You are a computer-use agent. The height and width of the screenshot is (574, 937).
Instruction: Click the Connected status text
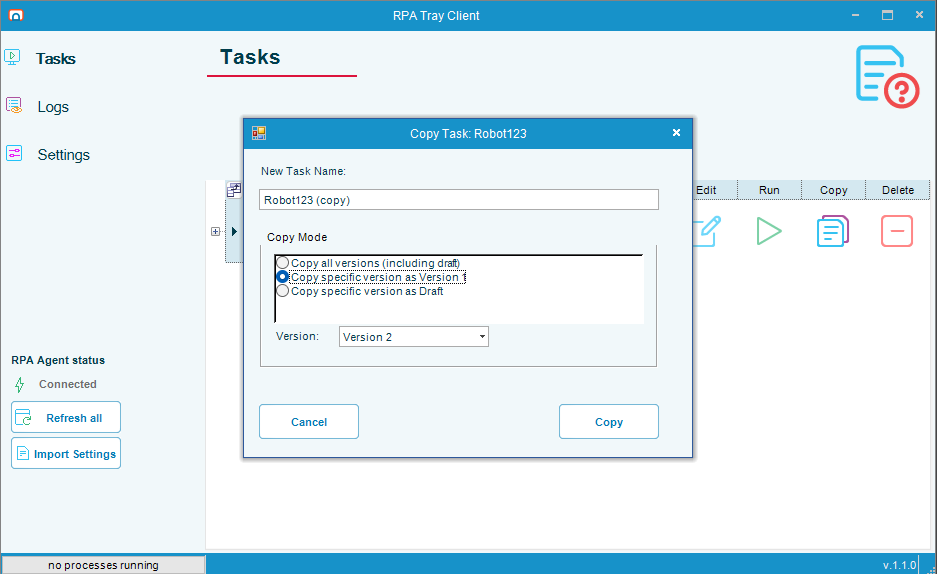(68, 384)
